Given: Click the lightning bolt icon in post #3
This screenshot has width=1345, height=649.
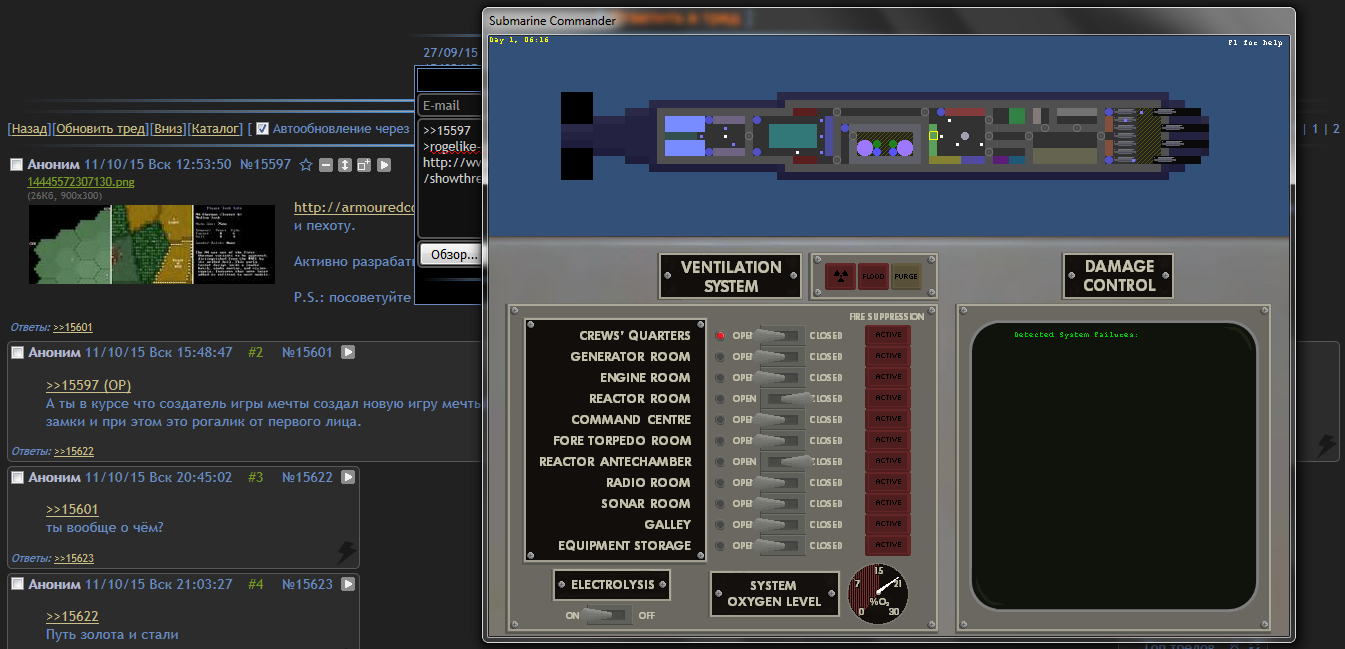Looking at the screenshot, I should pos(346,551).
